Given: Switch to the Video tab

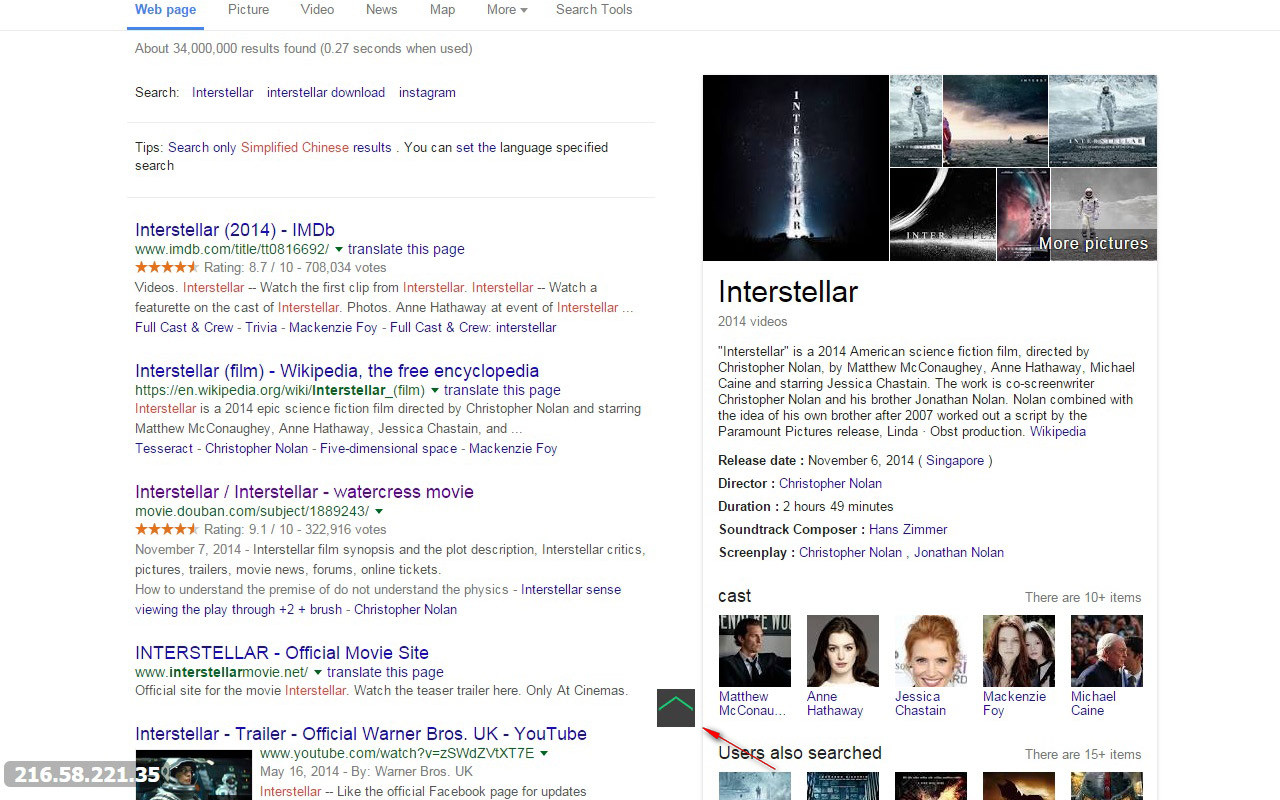Looking at the screenshot, I should 317,10.
